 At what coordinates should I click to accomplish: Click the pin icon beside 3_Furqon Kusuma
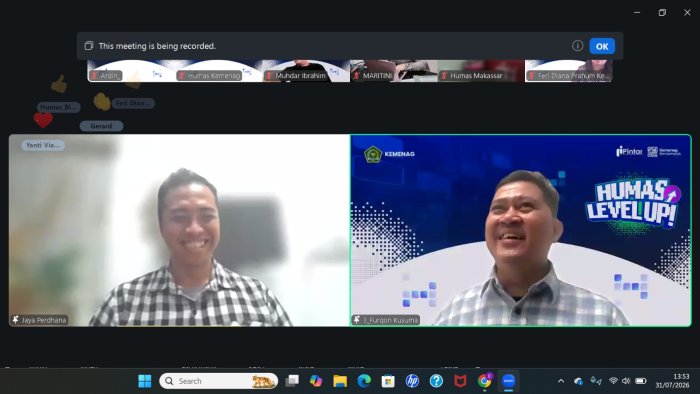(x=357, y=319)
